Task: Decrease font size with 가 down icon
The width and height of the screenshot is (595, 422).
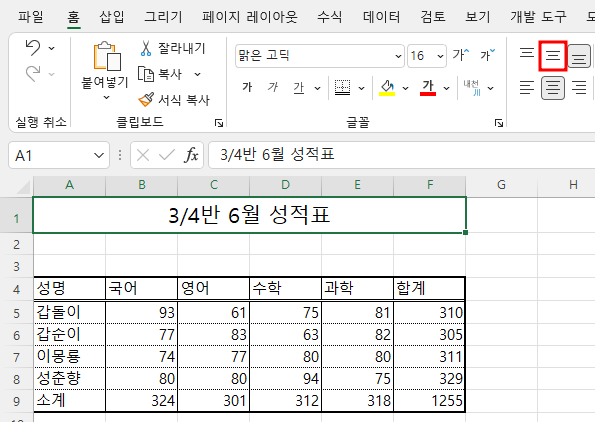Action: pyautogui.click(x=487, y=55)
